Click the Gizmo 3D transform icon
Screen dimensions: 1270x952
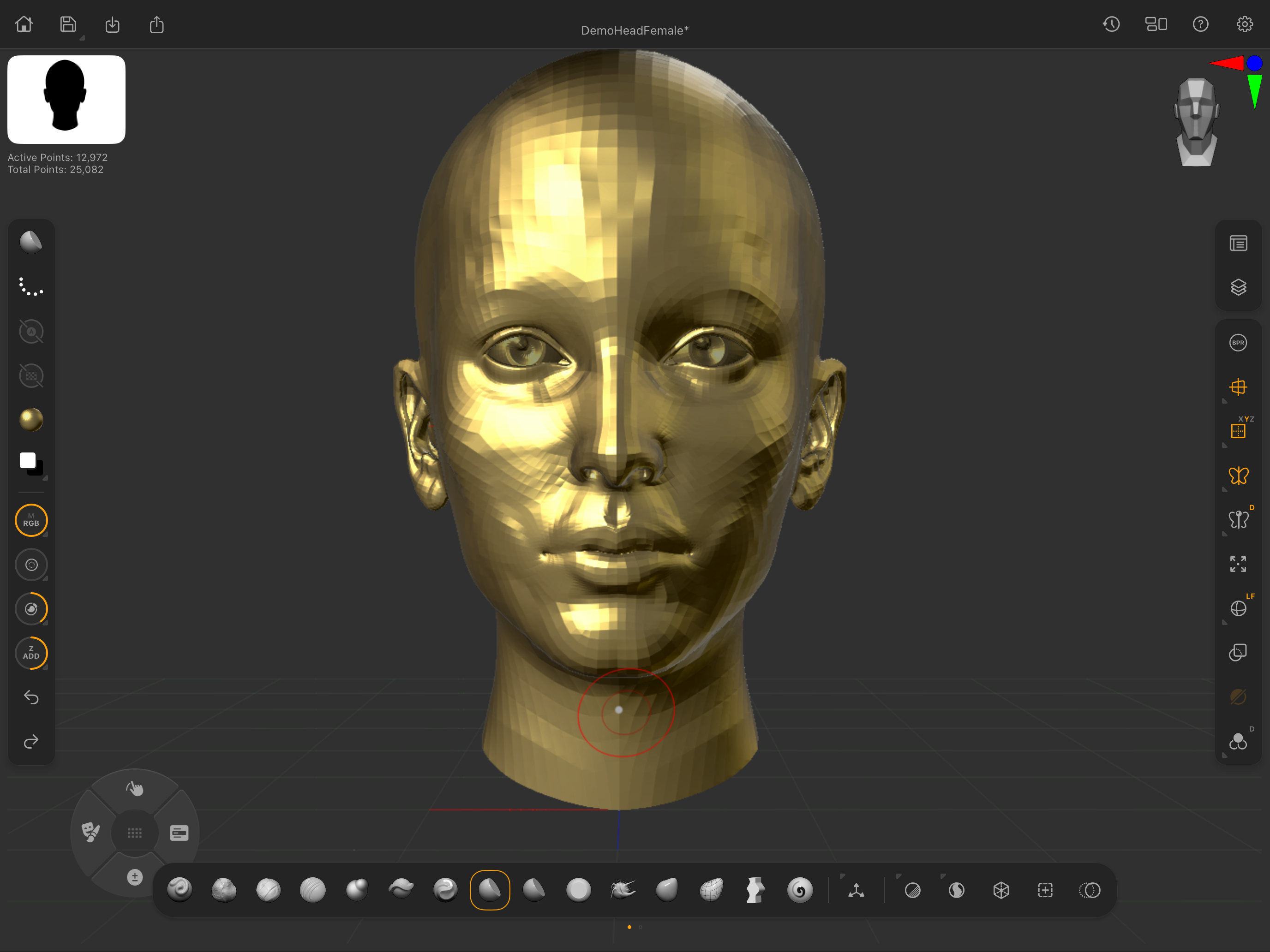(x=856, y=890)
